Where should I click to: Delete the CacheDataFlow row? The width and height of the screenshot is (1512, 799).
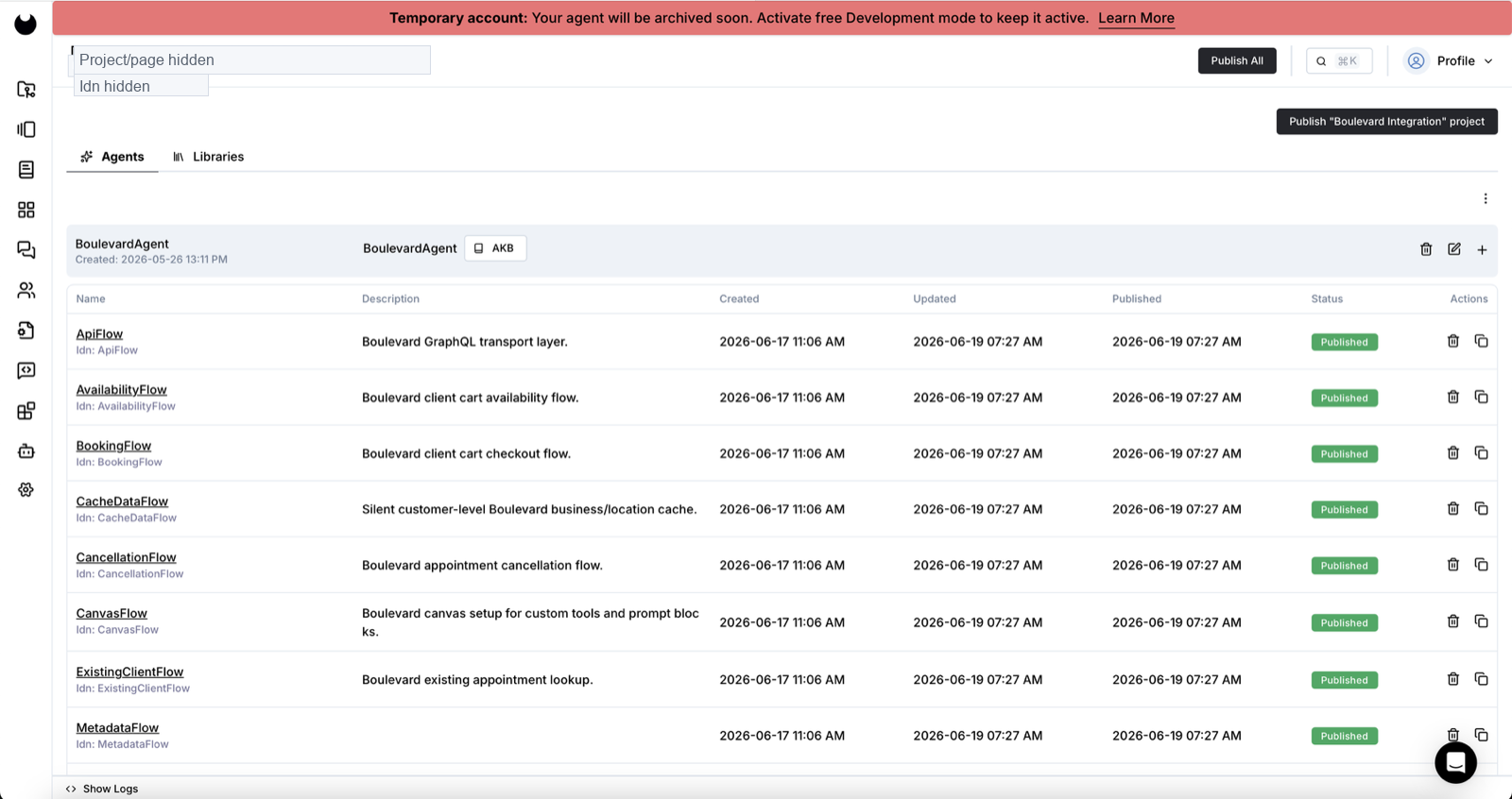(1453, 508)
